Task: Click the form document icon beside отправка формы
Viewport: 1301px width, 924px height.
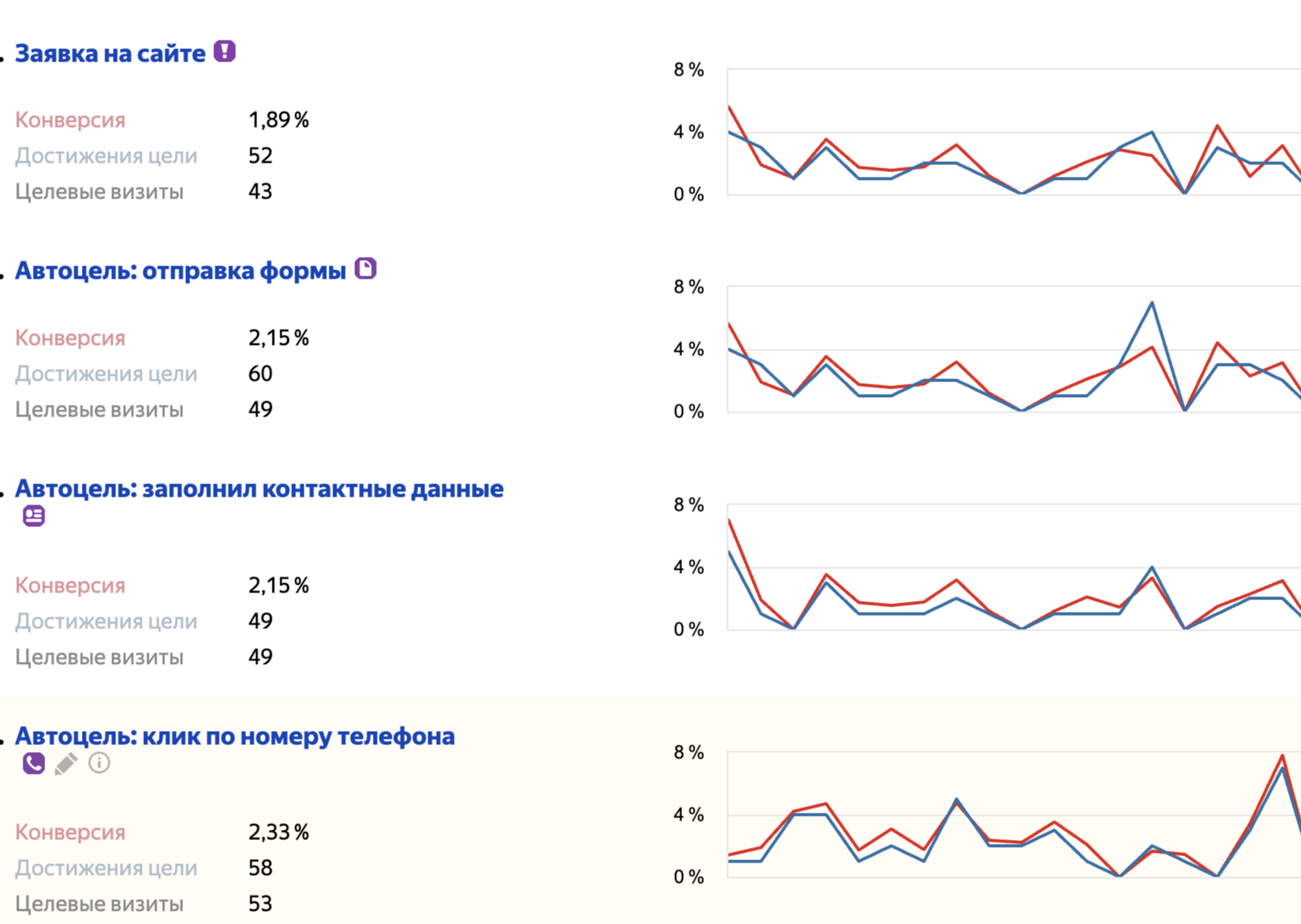Action: [365, 269]
